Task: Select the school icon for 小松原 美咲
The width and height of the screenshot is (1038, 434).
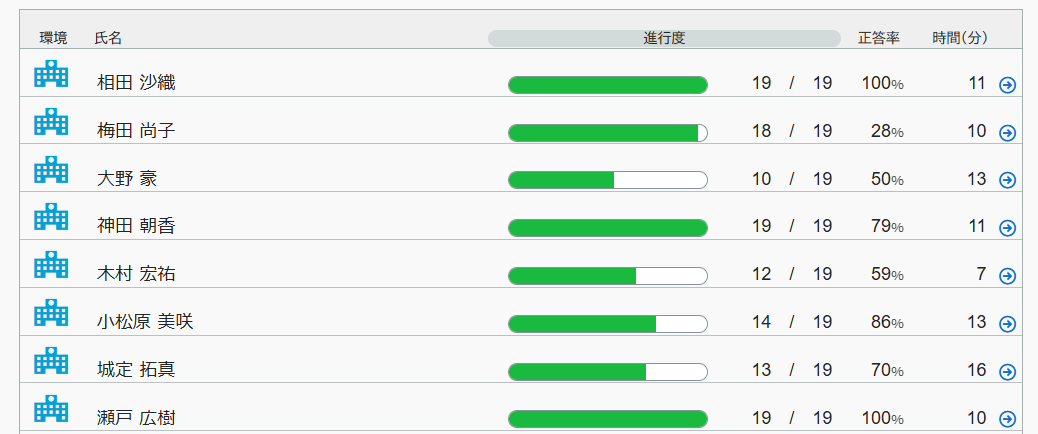Action: click(51, 313)
